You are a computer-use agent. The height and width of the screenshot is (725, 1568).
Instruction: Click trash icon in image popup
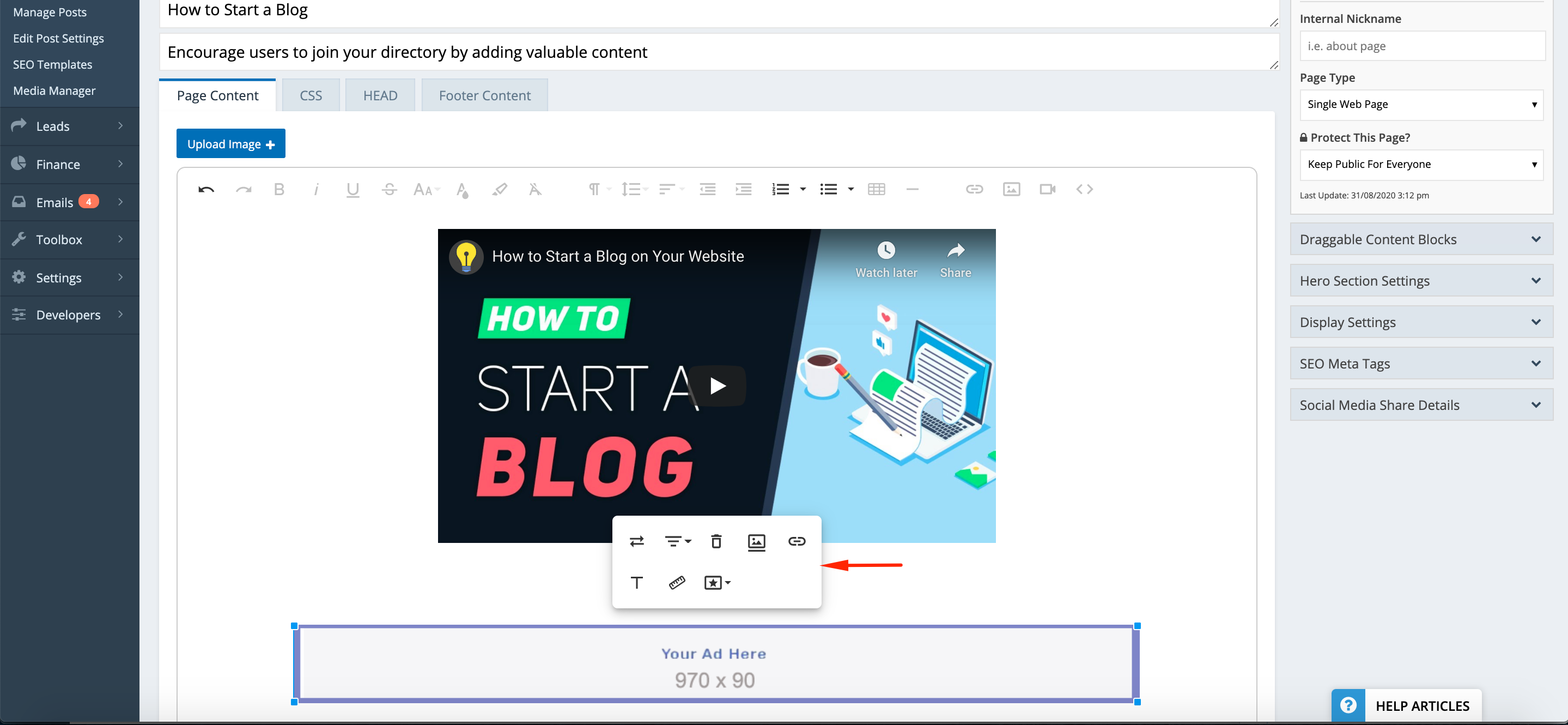click(716, 541)
